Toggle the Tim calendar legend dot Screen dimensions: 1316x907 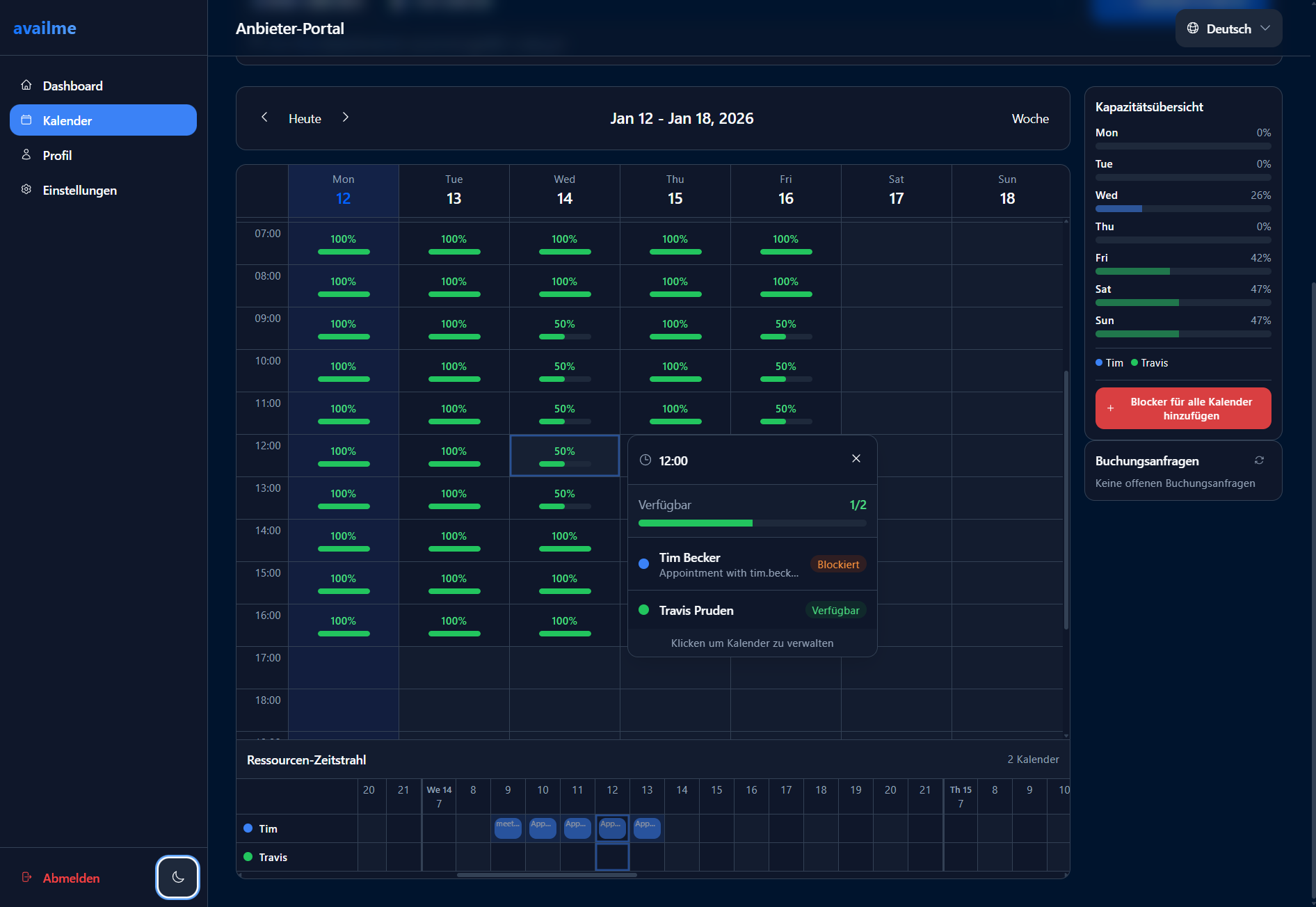pyautogui.click(x=1101, y=362)
